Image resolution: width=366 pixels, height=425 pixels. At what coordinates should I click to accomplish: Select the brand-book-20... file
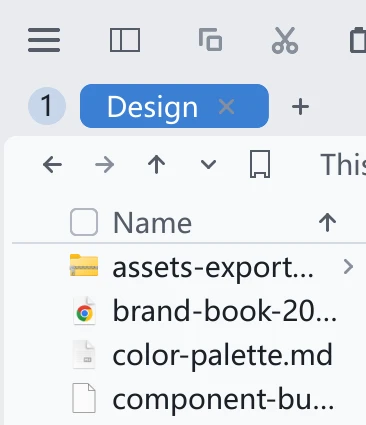coord(225,311)
